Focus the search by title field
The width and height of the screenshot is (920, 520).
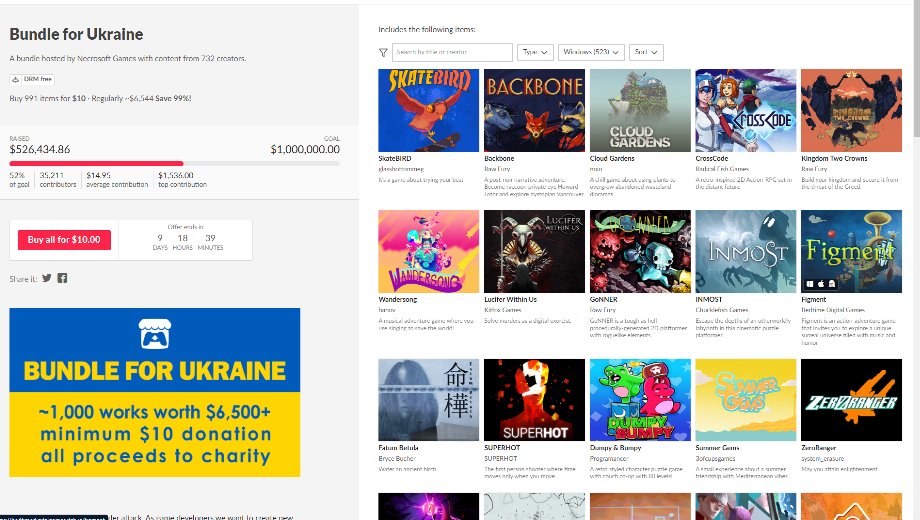tap(452, 52)
